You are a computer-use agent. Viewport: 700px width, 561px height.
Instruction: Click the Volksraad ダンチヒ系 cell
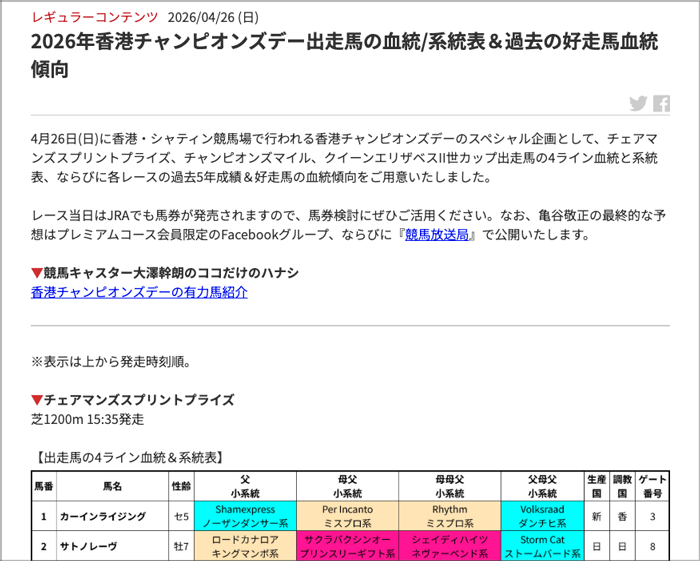pyautogui.click(x=542, y=516)
